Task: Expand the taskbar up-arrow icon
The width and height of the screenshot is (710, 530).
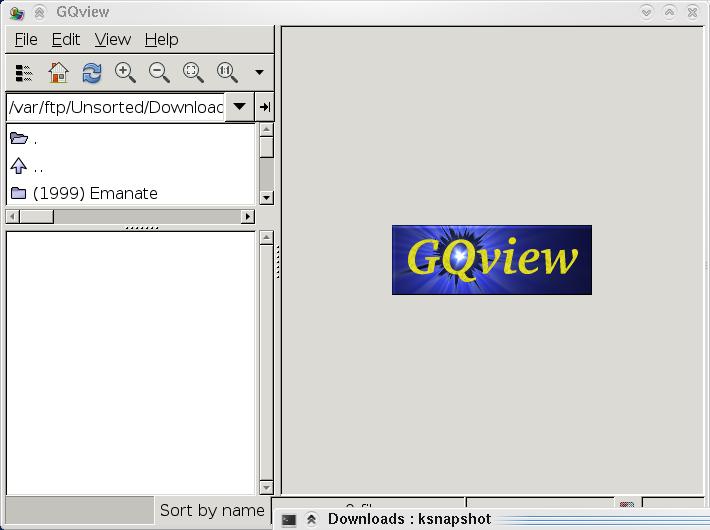Action: [x=311, y=519]
